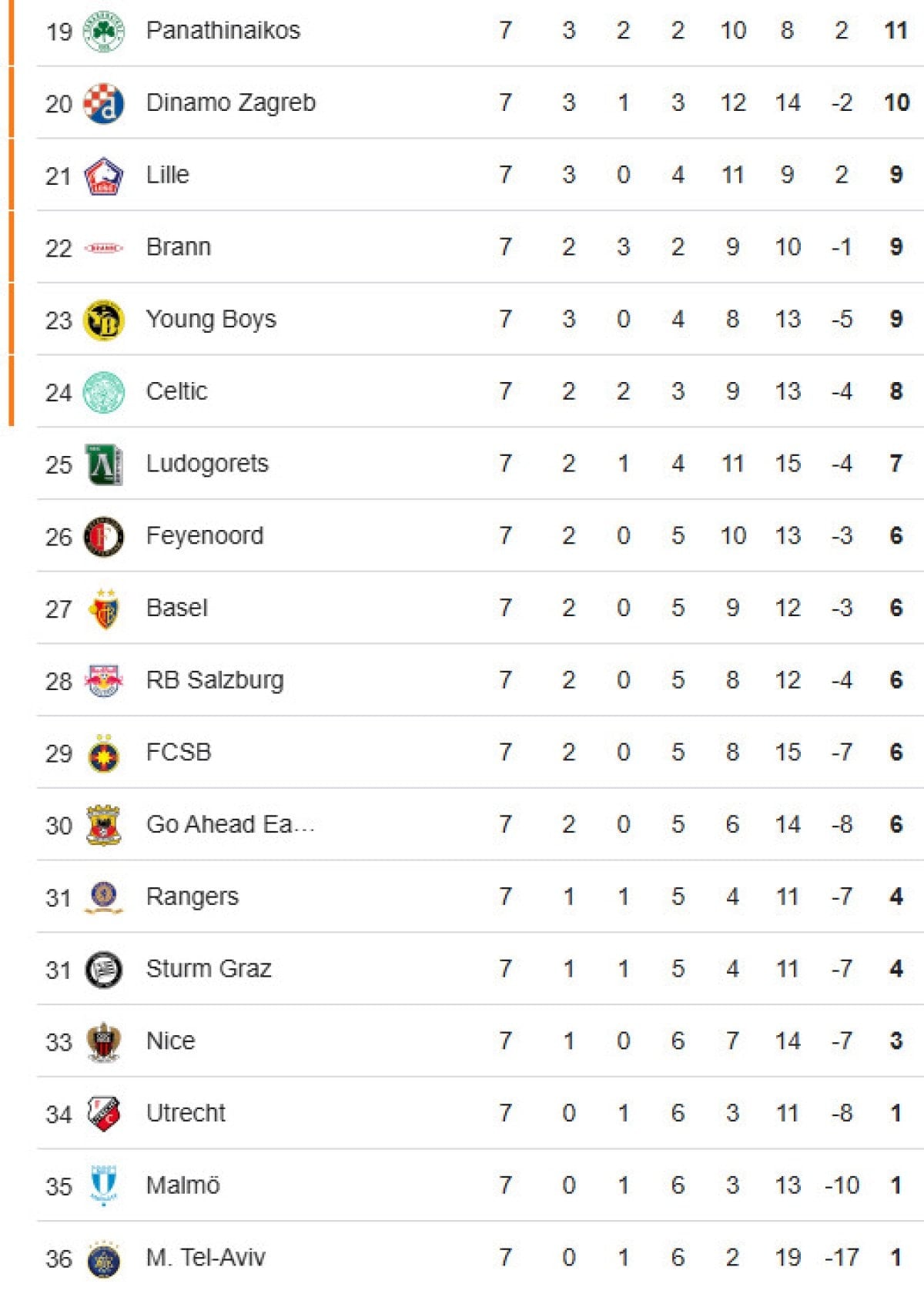Select the M. Tel-Aviv team name
This screenshot has width=924, height=1294.
click(x=205, y=1258)
